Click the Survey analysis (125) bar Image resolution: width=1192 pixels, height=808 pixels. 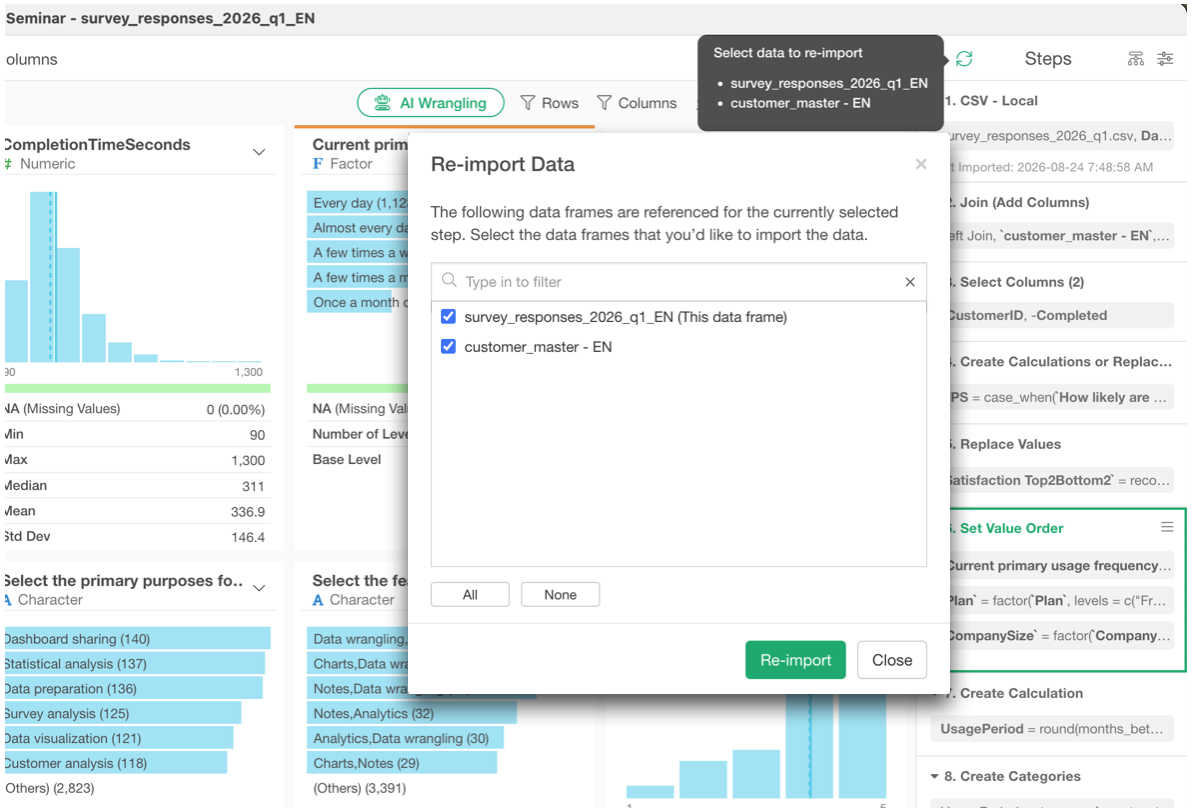(123, 714)
